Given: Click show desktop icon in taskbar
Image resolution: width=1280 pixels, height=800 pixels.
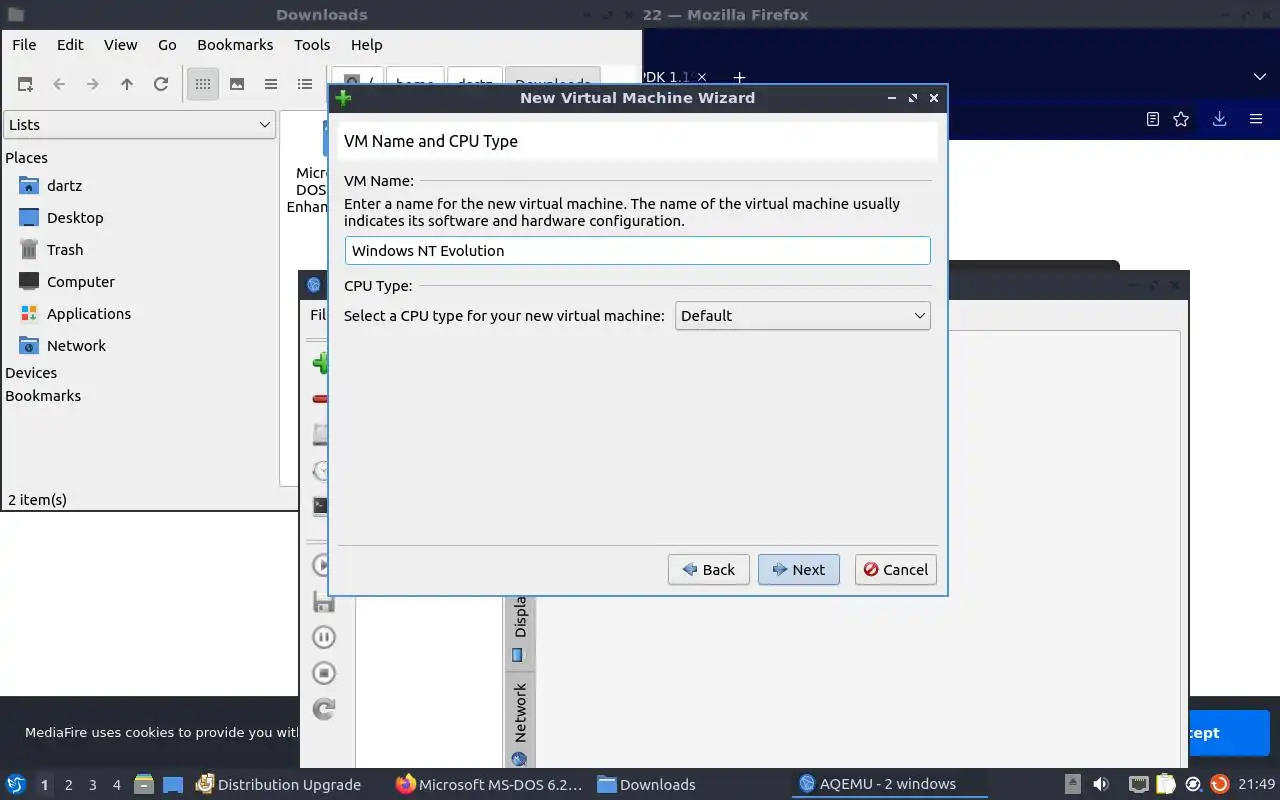Looking at the screenshot, I should 173,784.
